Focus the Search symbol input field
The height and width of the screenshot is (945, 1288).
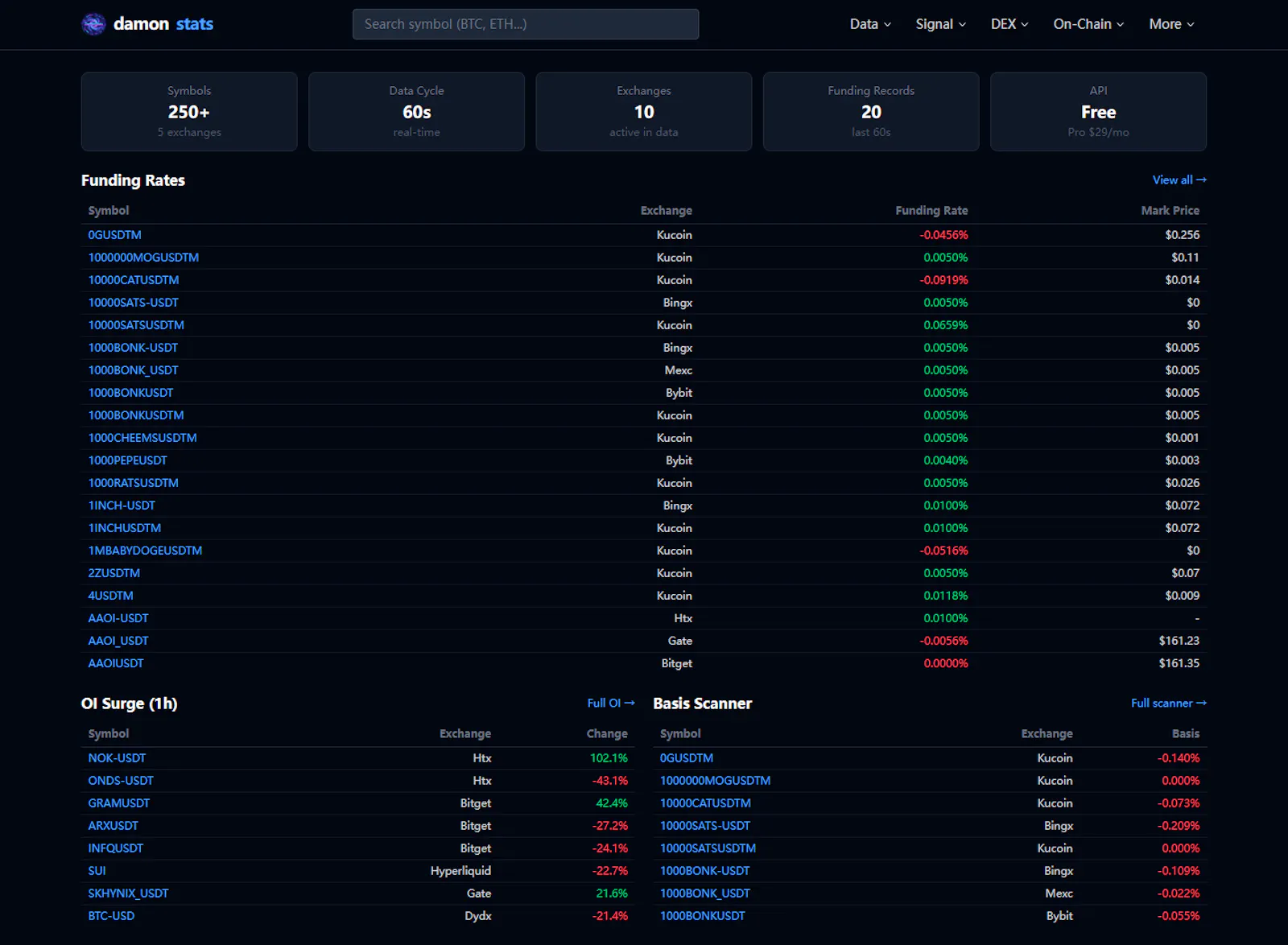pos(526,24)
